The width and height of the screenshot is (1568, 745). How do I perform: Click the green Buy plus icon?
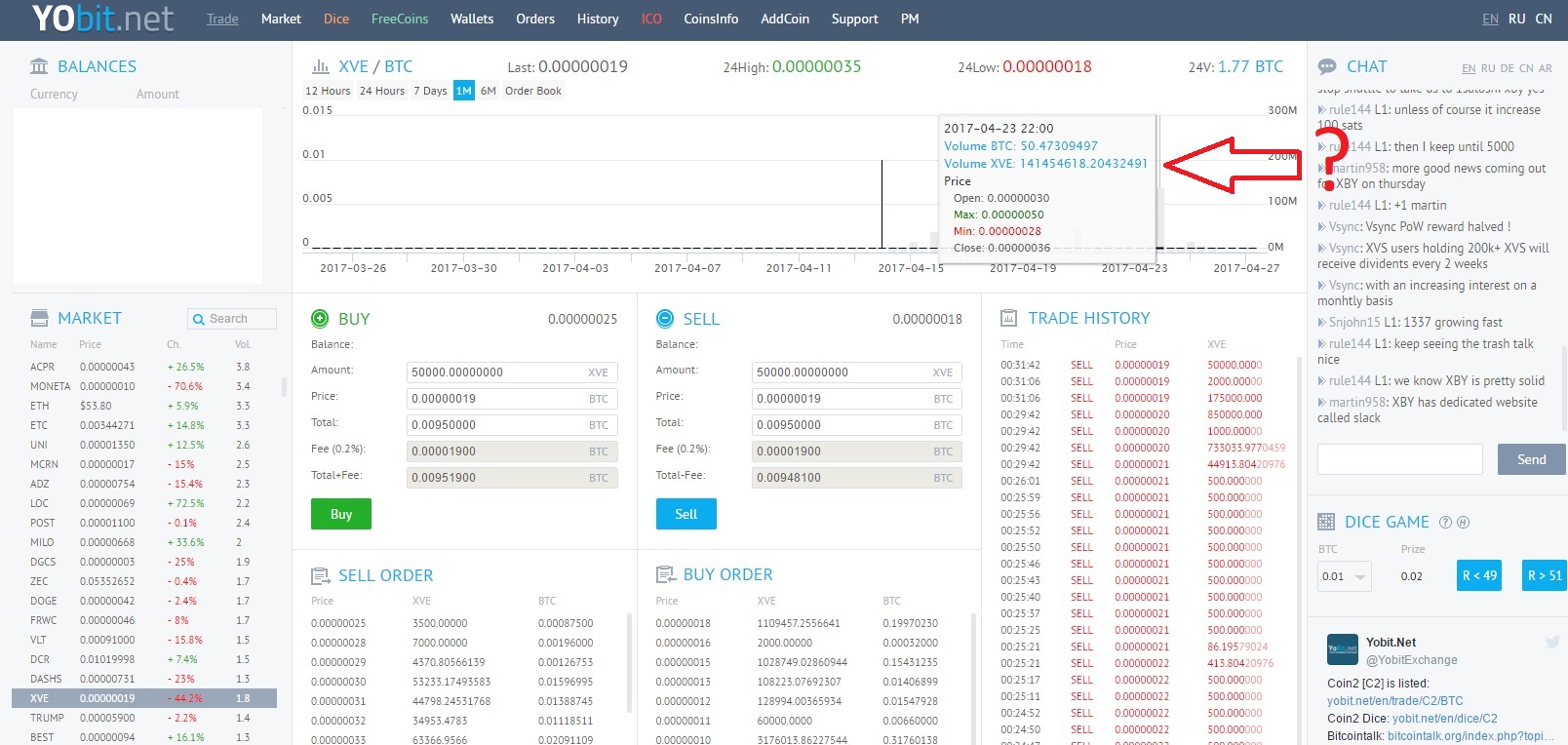[320, 318]
